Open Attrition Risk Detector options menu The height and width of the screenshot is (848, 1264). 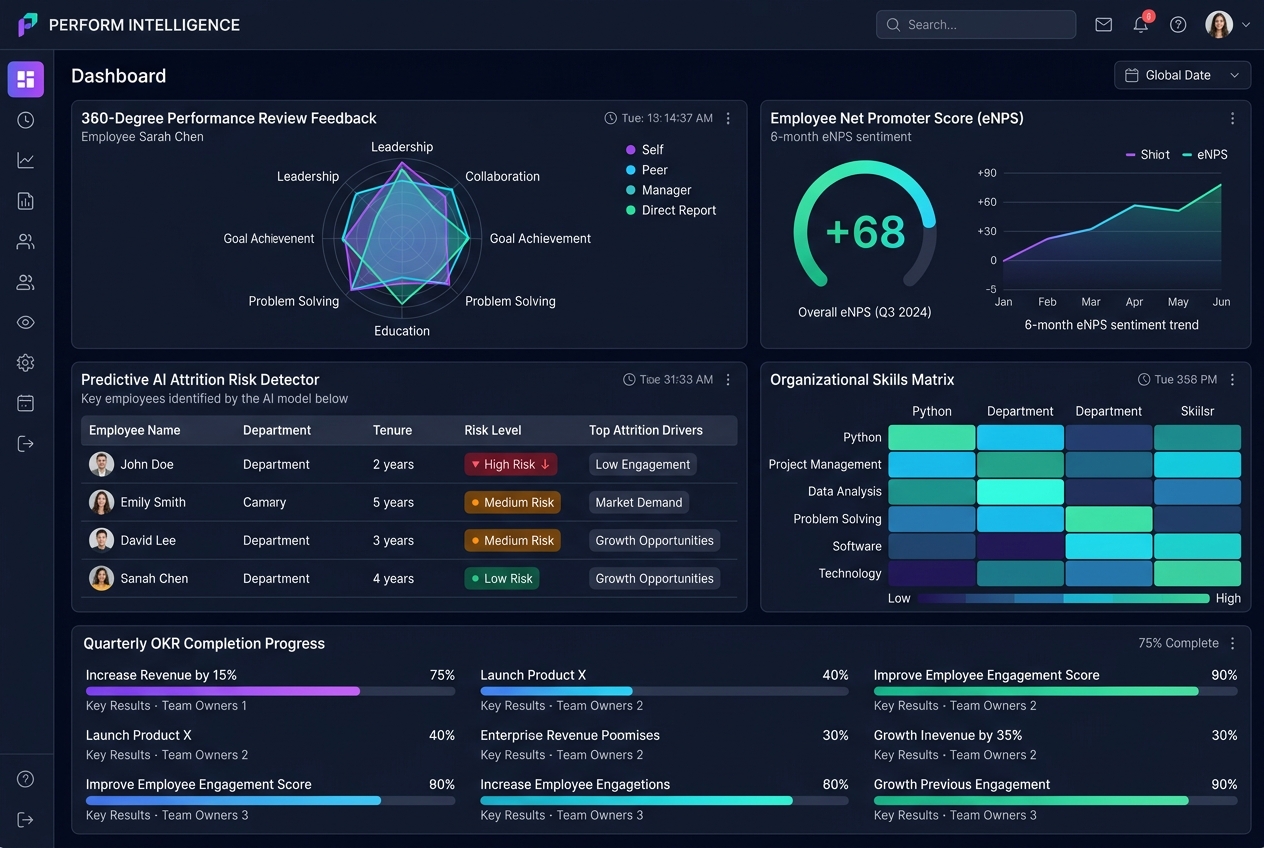728,380
